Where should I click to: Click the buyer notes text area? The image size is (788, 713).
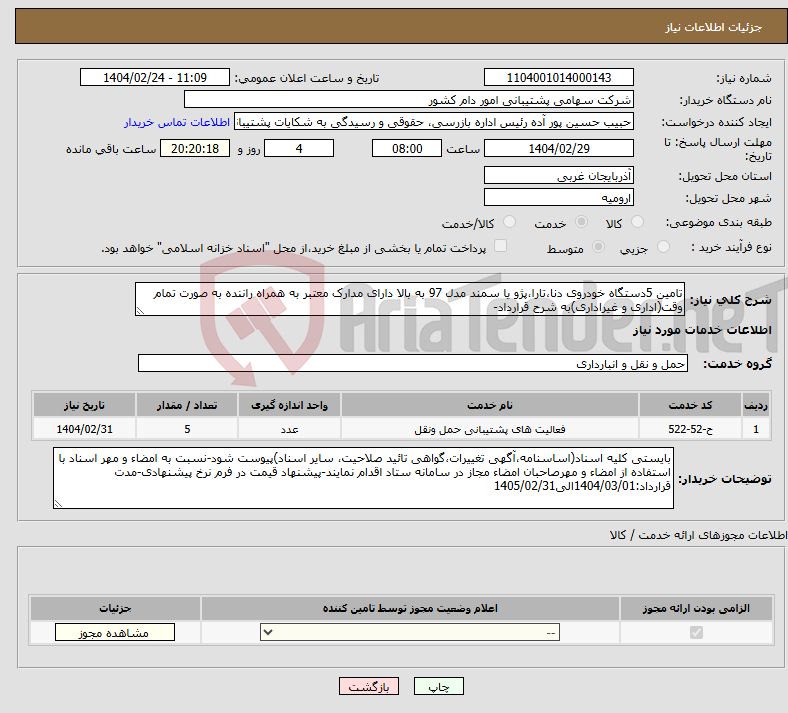pyautogui.click(x=363, y=478)
